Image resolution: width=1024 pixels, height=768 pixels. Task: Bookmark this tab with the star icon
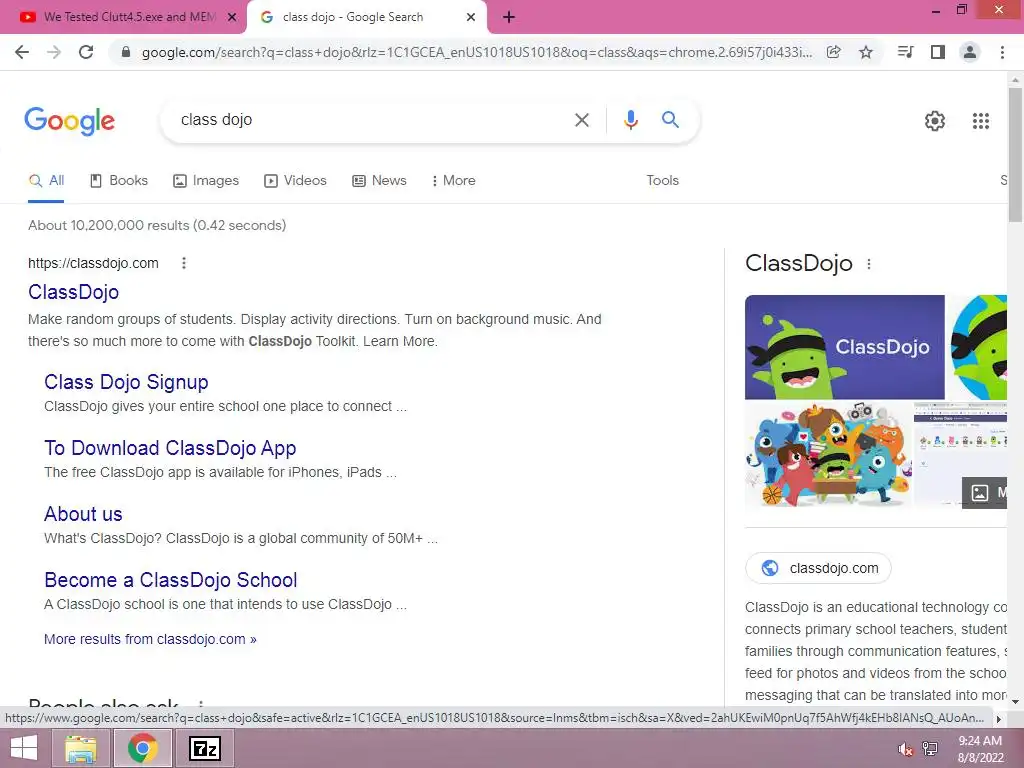click(x=865, y=52)
